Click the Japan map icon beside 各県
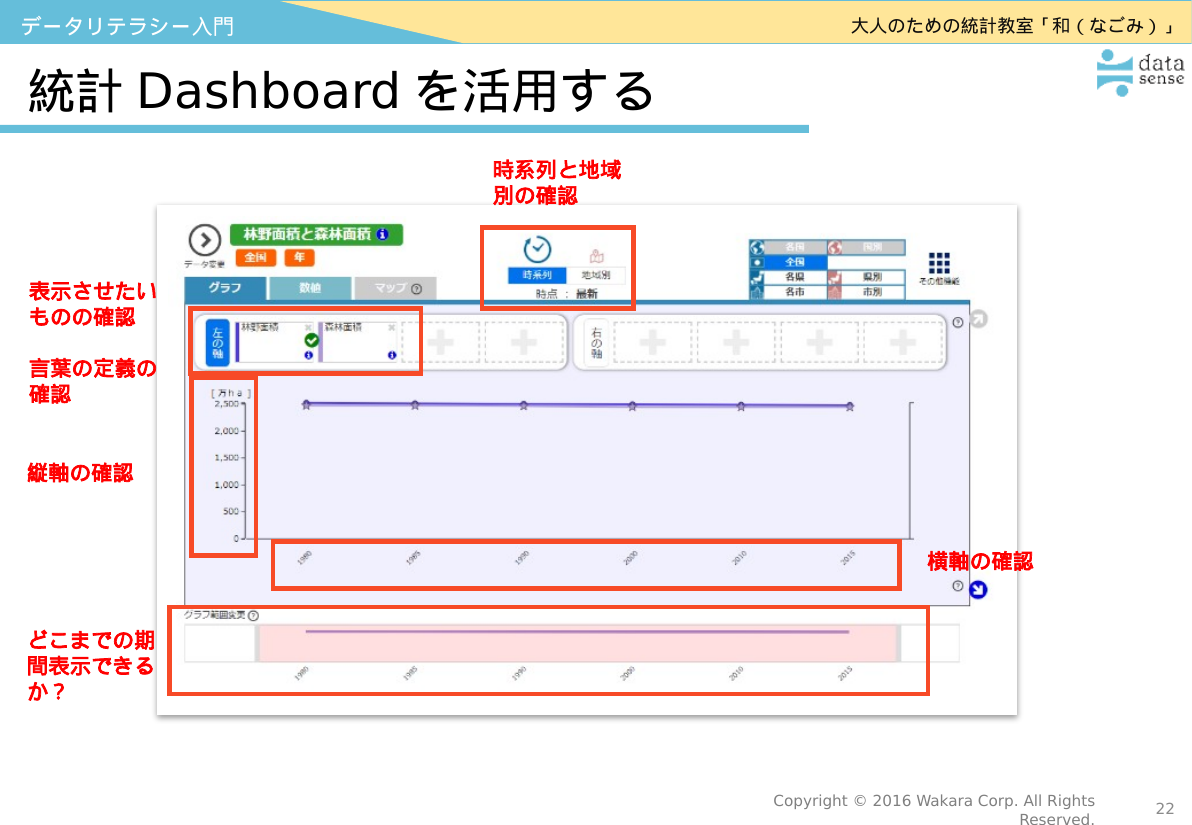Viewport: 1192px width, 825px height. tap(756, 278)
